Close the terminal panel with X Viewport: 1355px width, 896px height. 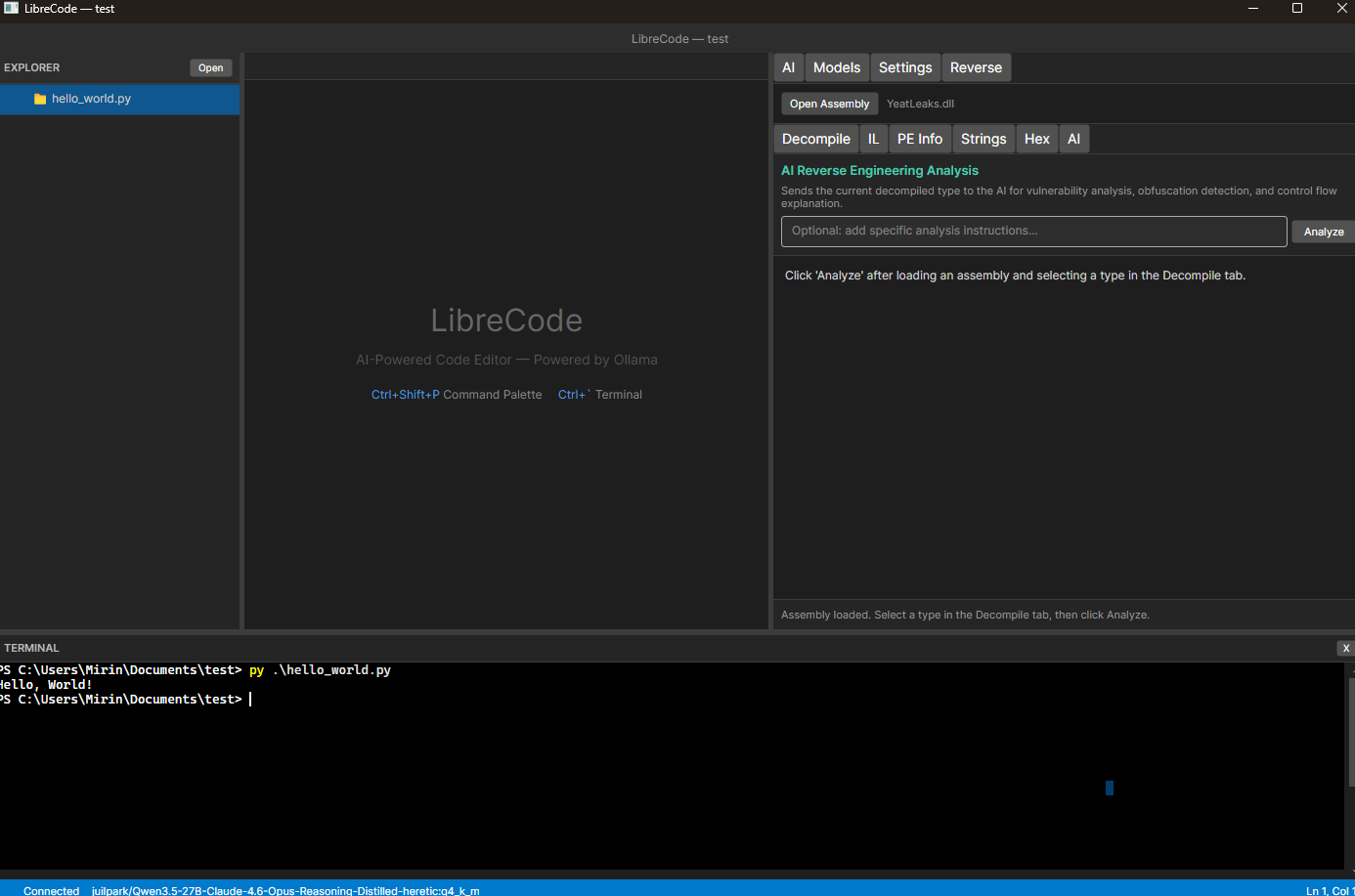1346,648
